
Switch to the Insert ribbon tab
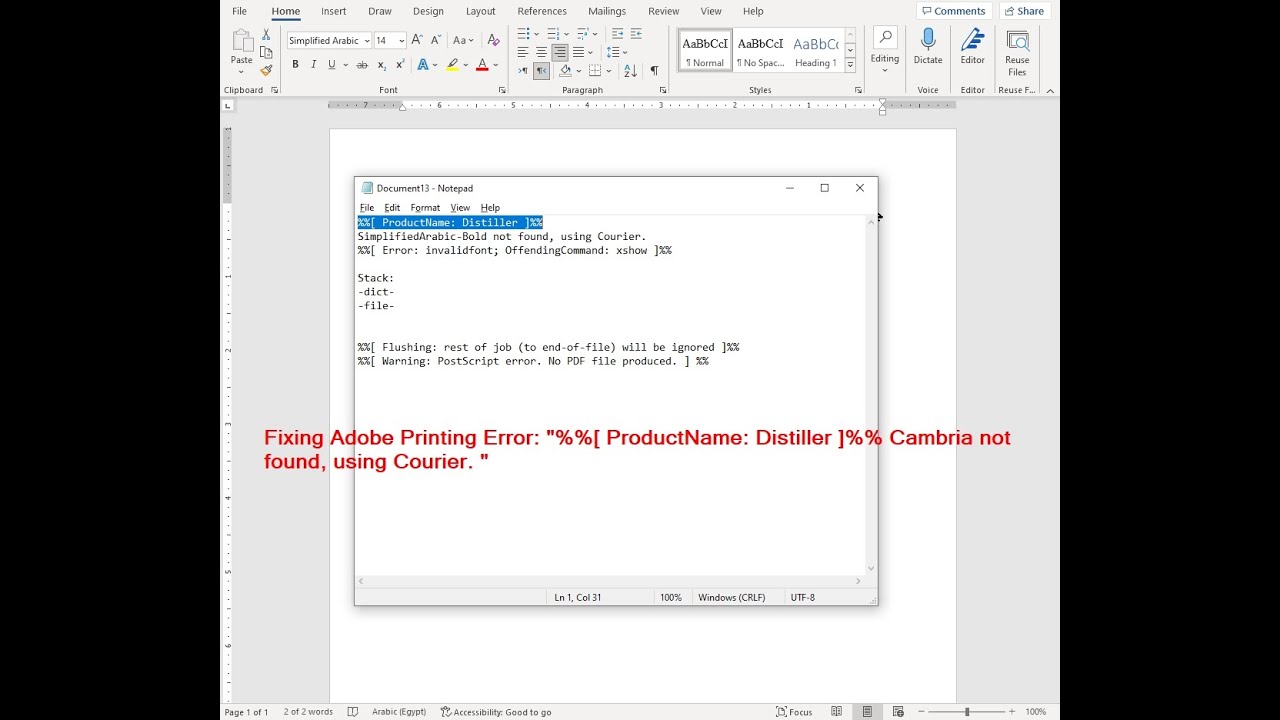coord(334,11)
